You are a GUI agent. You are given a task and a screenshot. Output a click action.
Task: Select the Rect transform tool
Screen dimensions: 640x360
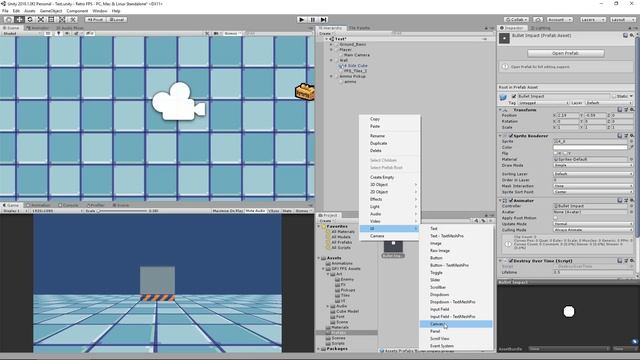(x=51, y=20)
